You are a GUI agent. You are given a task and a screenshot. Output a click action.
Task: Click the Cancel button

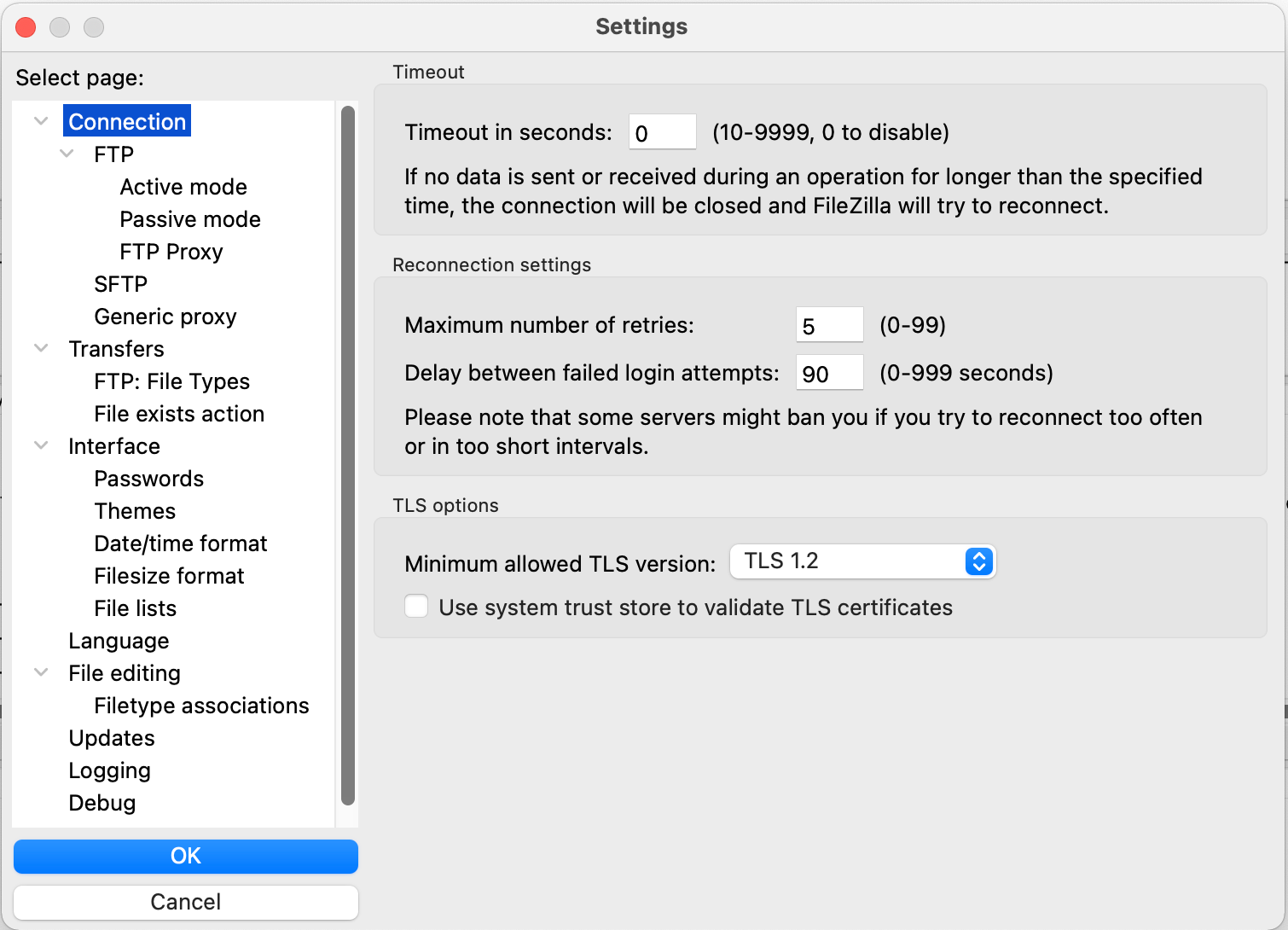click(x=186, y=902)
